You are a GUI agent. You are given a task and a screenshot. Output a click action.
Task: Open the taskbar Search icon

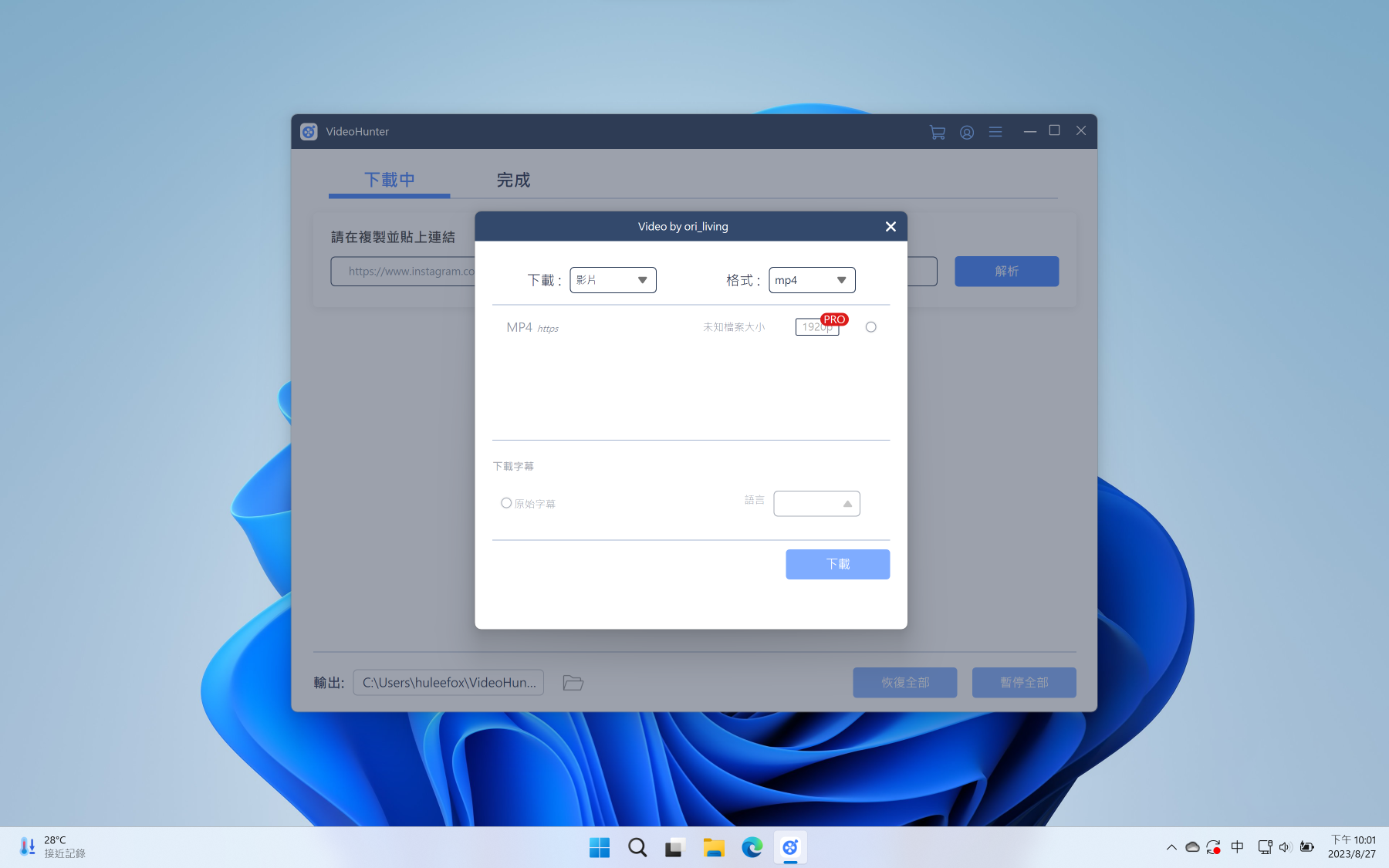pos(637,847)
